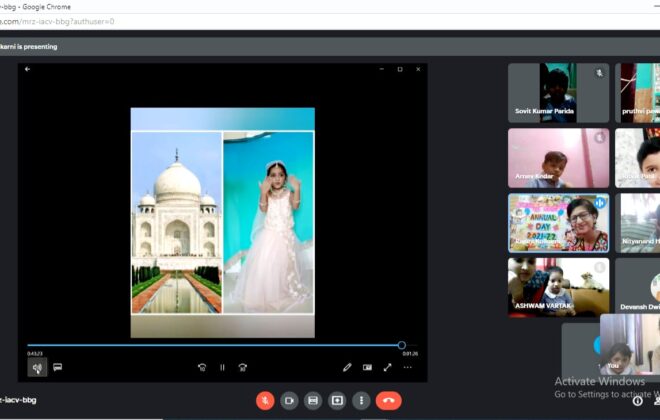Pause the playing video

point(222,367)
